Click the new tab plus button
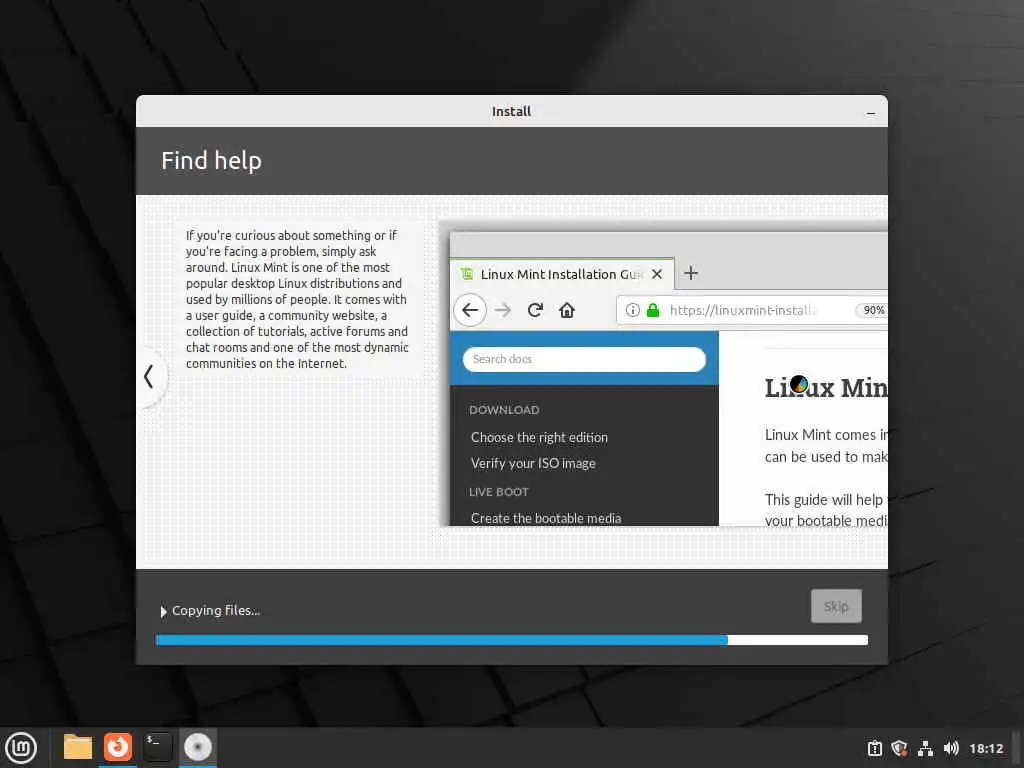The image size is (1024, 768). [691, 273]
